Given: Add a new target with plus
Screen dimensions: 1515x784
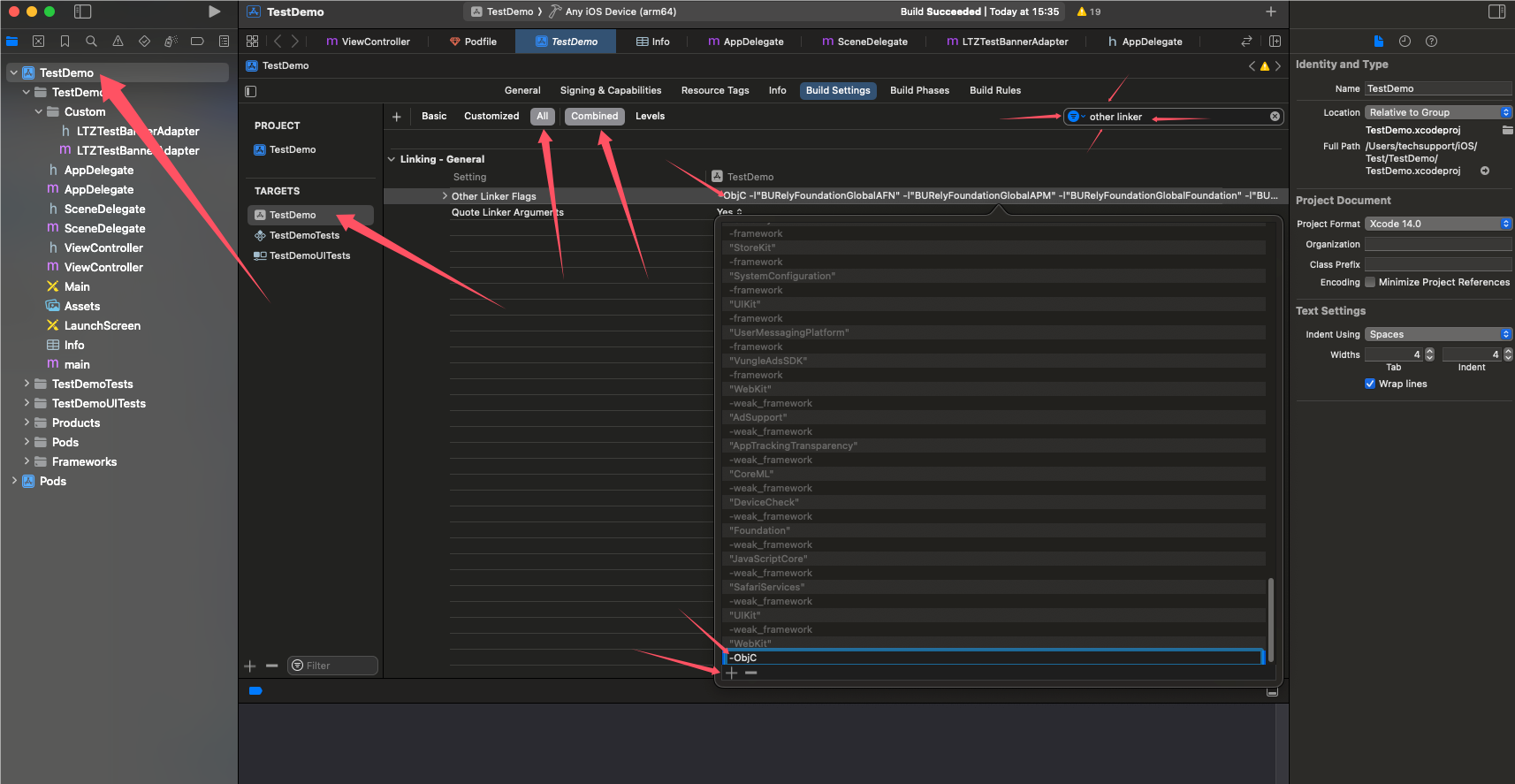Looking at the screenshot, I should pyautogui.click(x=250, y=666).
